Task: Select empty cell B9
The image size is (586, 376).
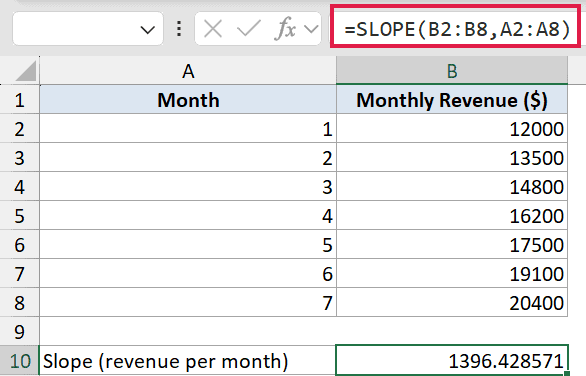Action: tap(452, 332)
